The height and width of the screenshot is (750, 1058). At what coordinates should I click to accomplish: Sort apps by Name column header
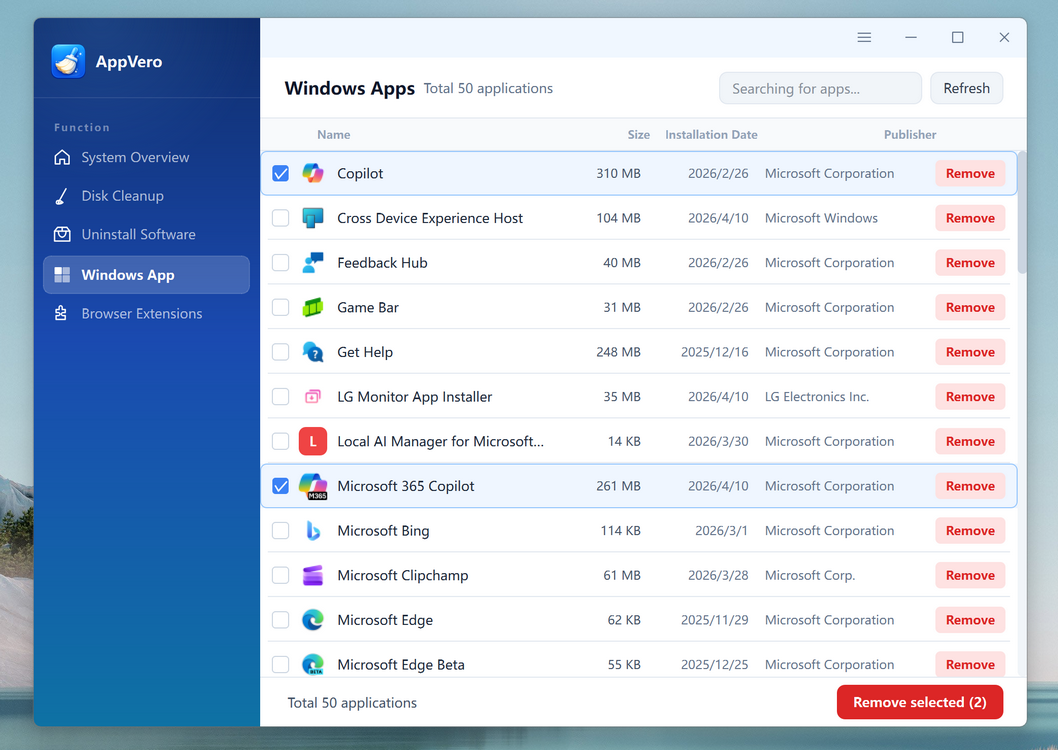pyautogui.click(x=333, y=135)
